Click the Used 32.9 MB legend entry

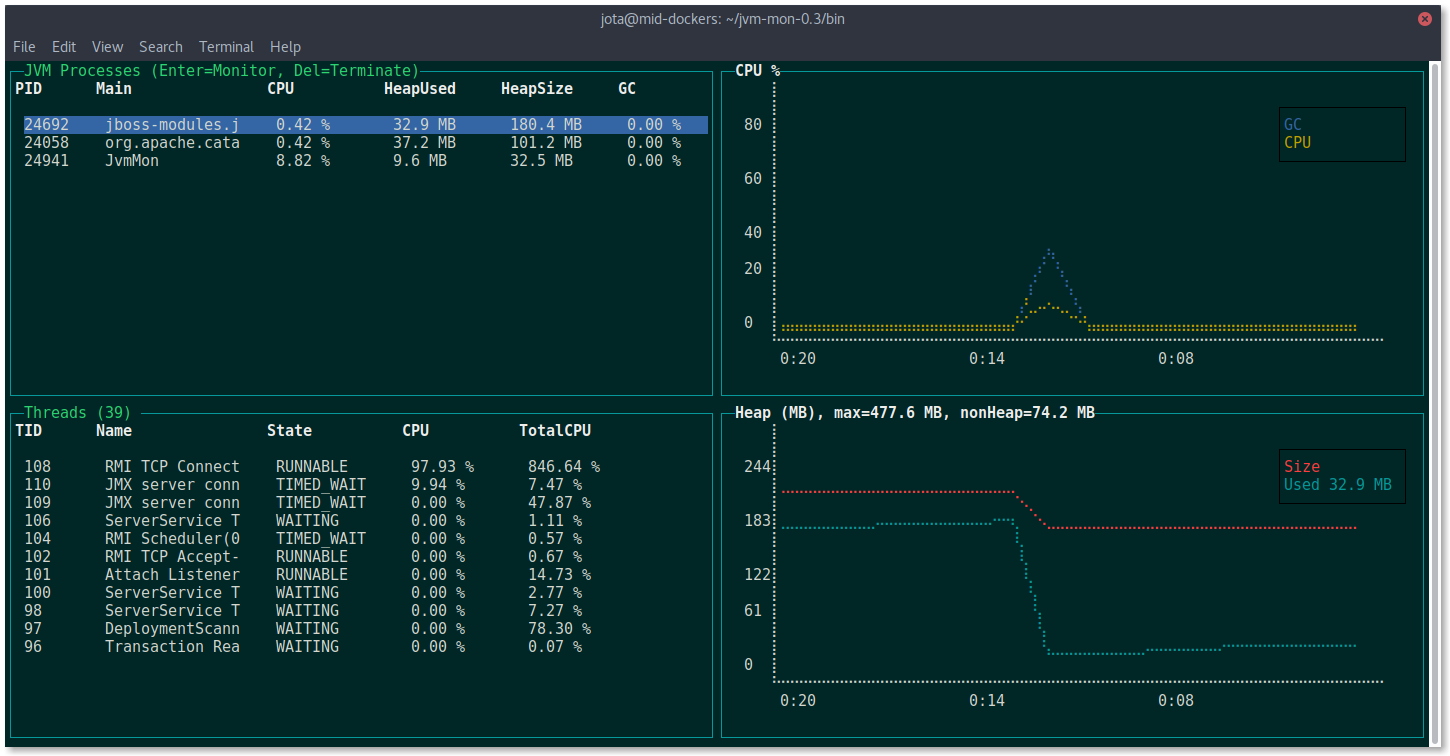pyautogui.click(x=1337, y=485)
